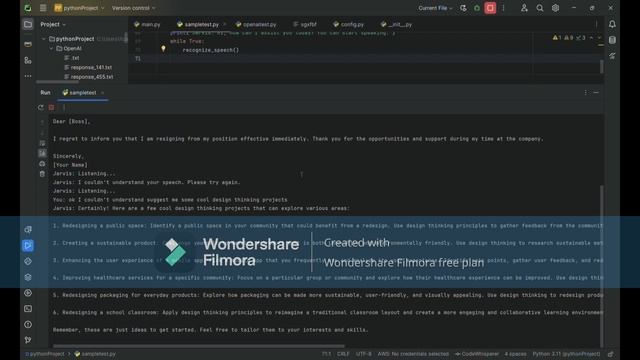
Task: Open the Current File run configuration dropdown
Action: tap(435, 8)
